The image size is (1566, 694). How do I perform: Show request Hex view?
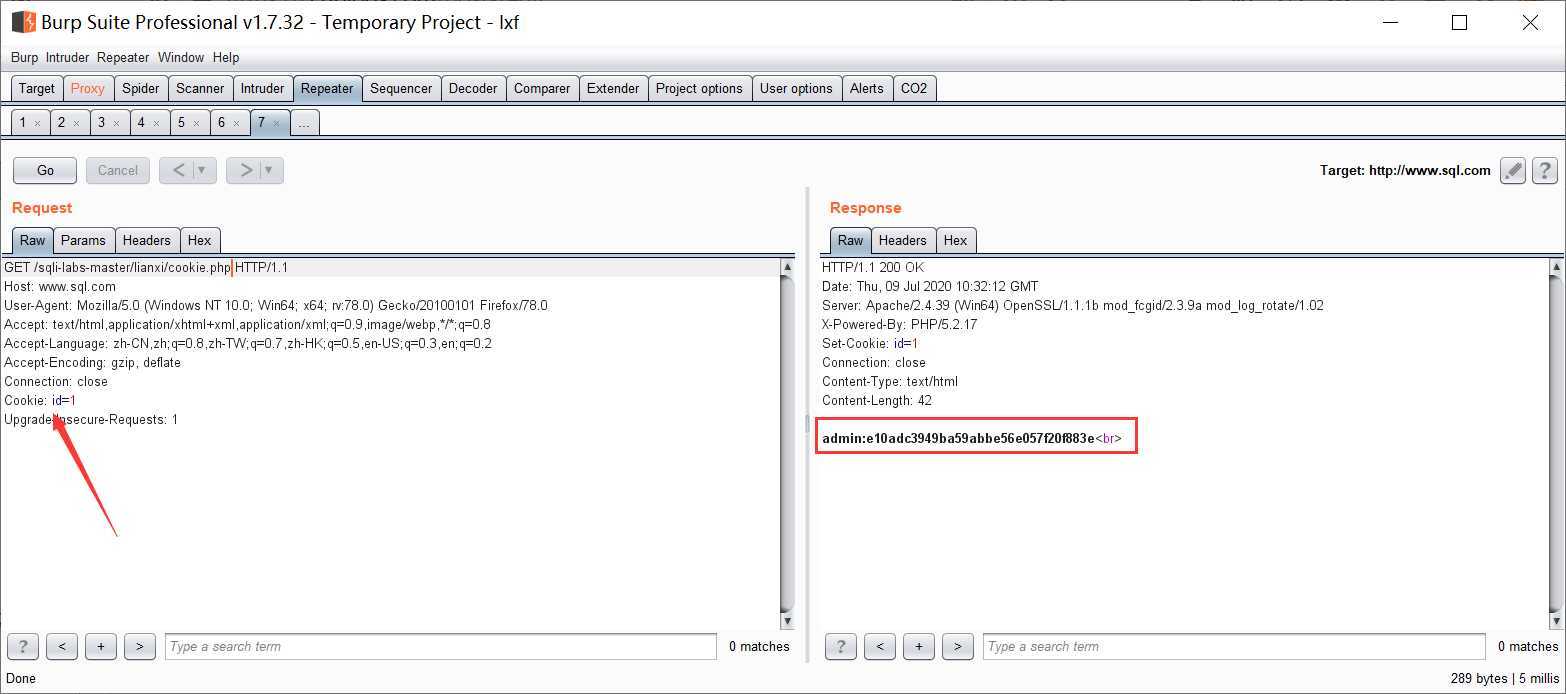[x=200, y=240]
